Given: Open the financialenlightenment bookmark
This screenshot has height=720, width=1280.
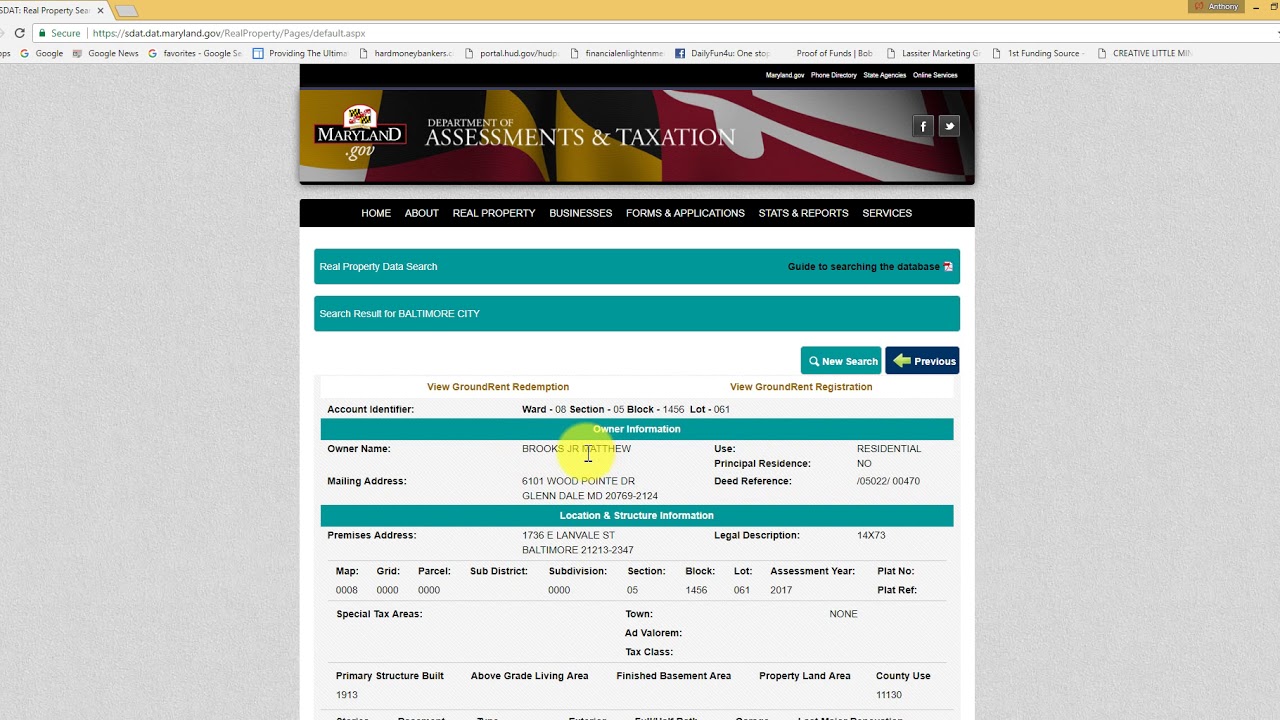Looking at the screenshot, I should coord(617,53).
